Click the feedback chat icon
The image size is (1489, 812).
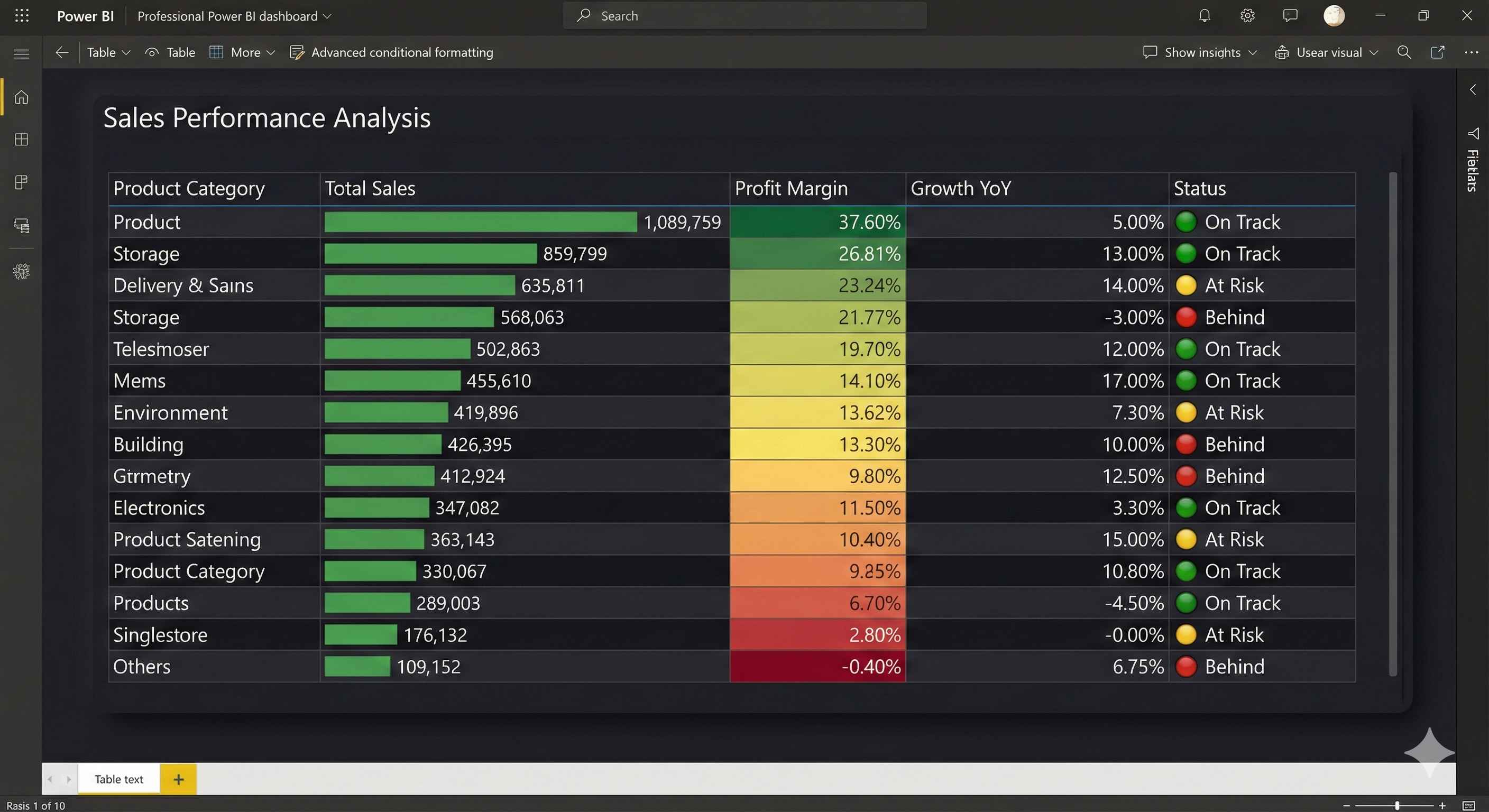click(x=1290, y=16)
